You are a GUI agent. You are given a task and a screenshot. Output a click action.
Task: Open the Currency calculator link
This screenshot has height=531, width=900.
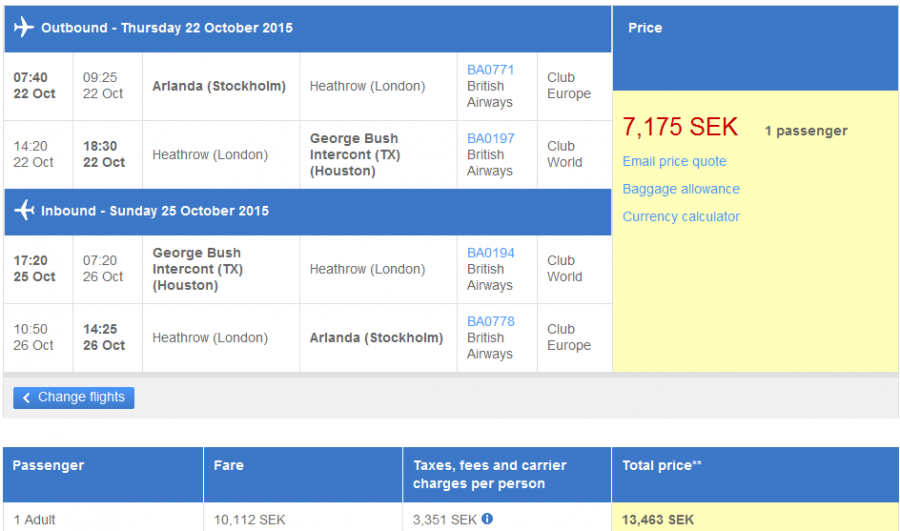click(x=681, y=217)
